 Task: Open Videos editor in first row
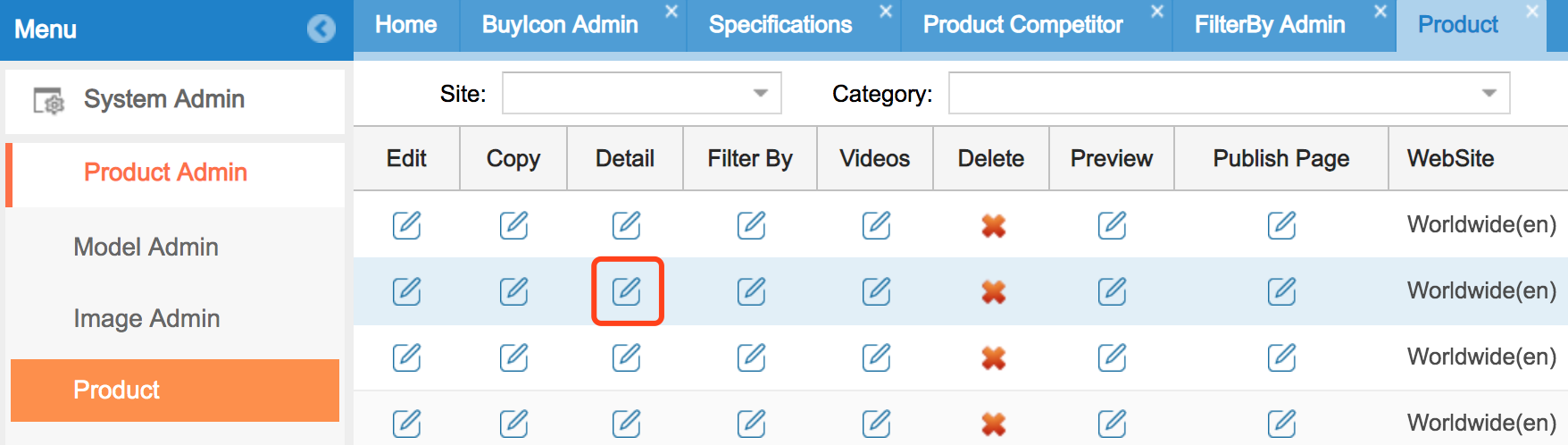click(876, 225)
